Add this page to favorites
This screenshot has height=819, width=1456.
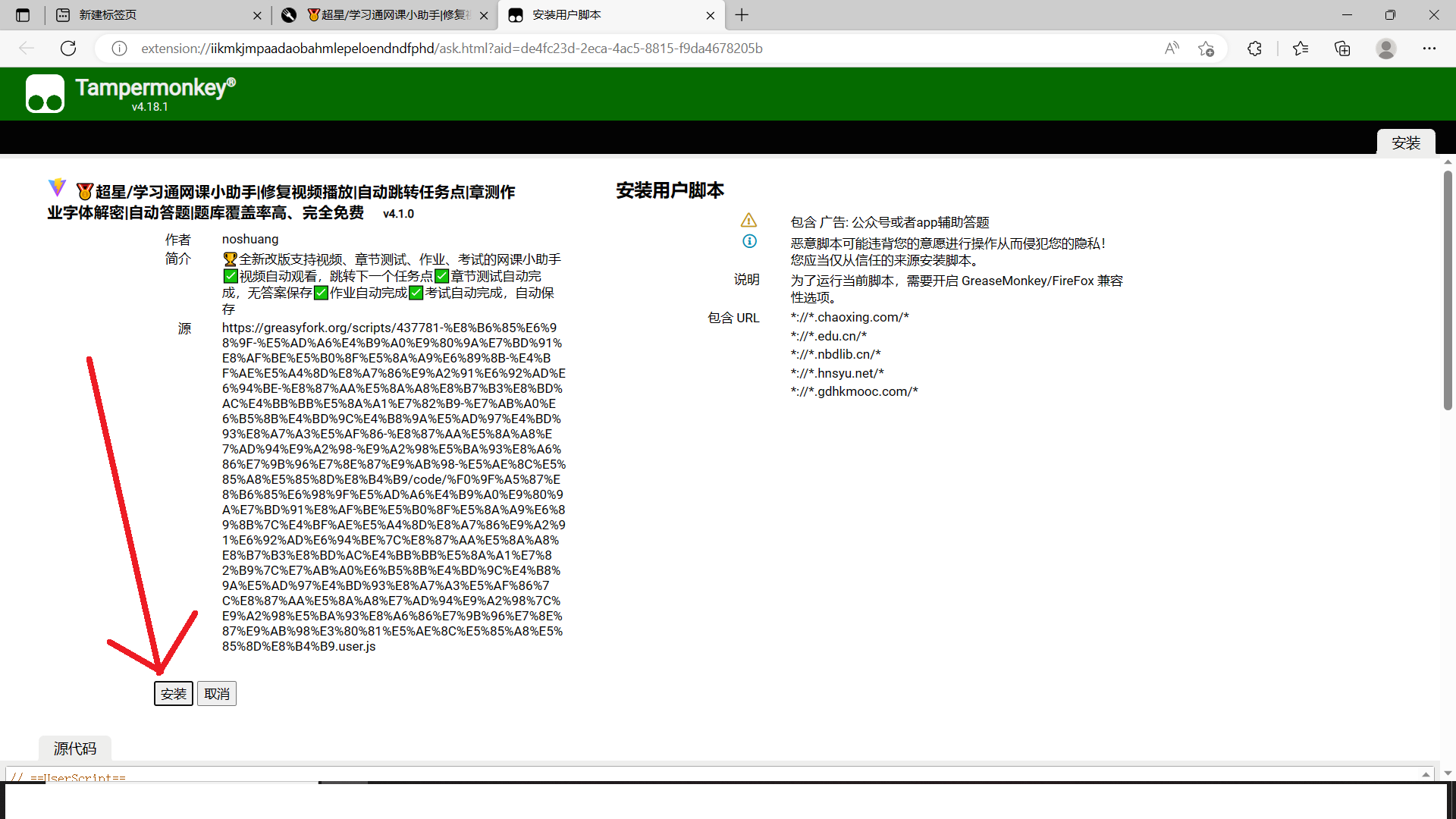(1206, 49)
